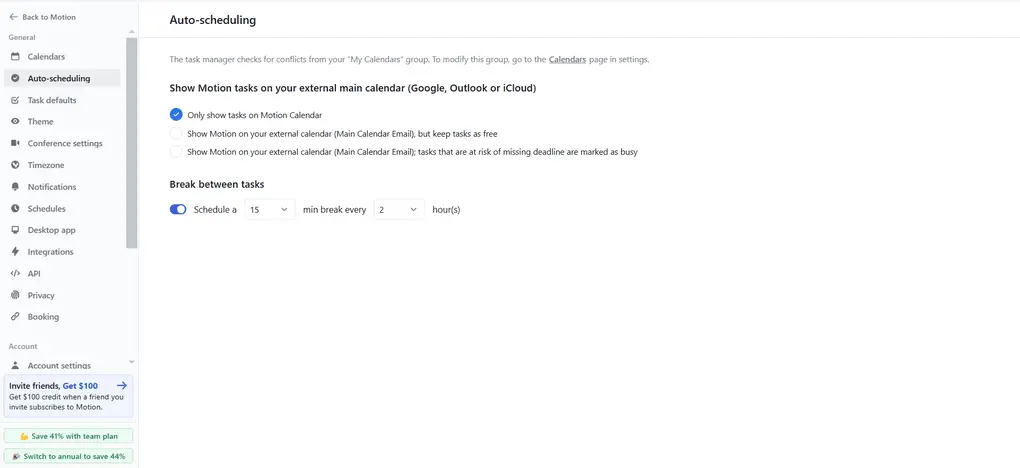
Task: Click Get $100 invite link
Action: [x=80, y=386]
